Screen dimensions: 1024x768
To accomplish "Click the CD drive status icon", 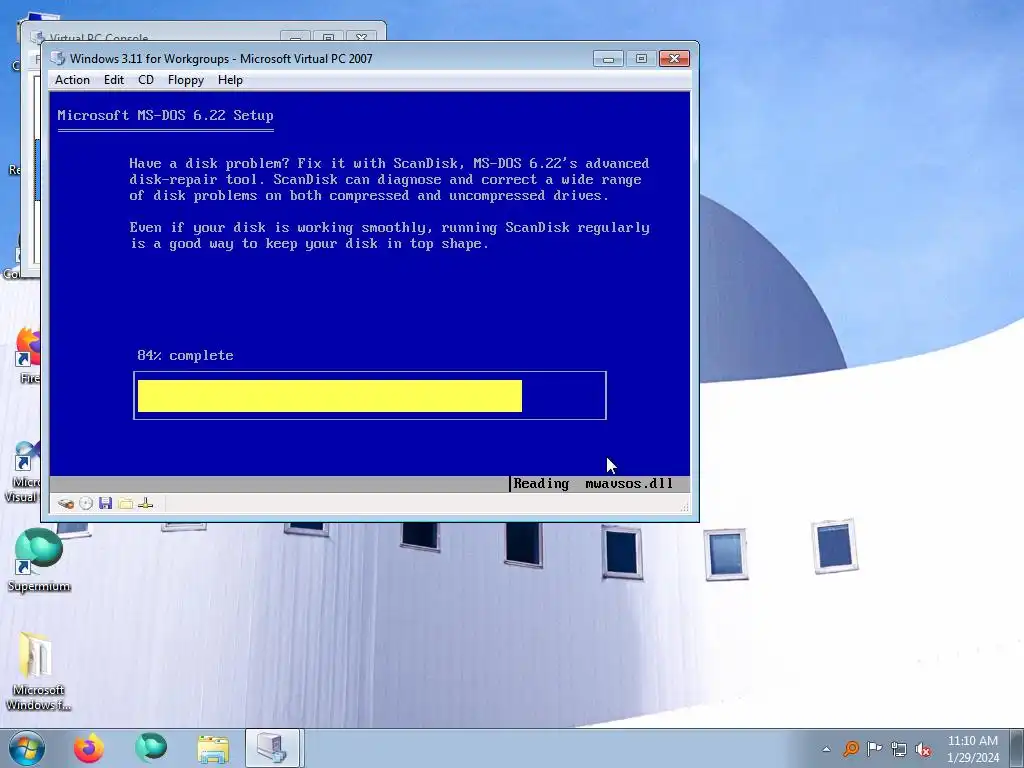I will click(x=86, y=504).
